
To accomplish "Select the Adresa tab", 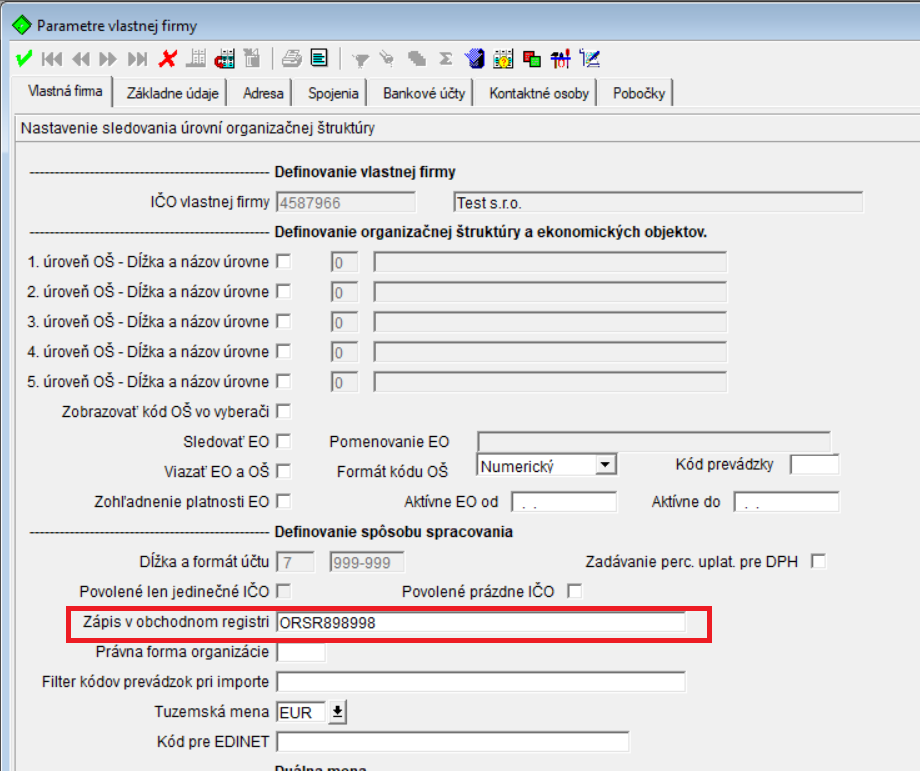I will tap(263, 93).
